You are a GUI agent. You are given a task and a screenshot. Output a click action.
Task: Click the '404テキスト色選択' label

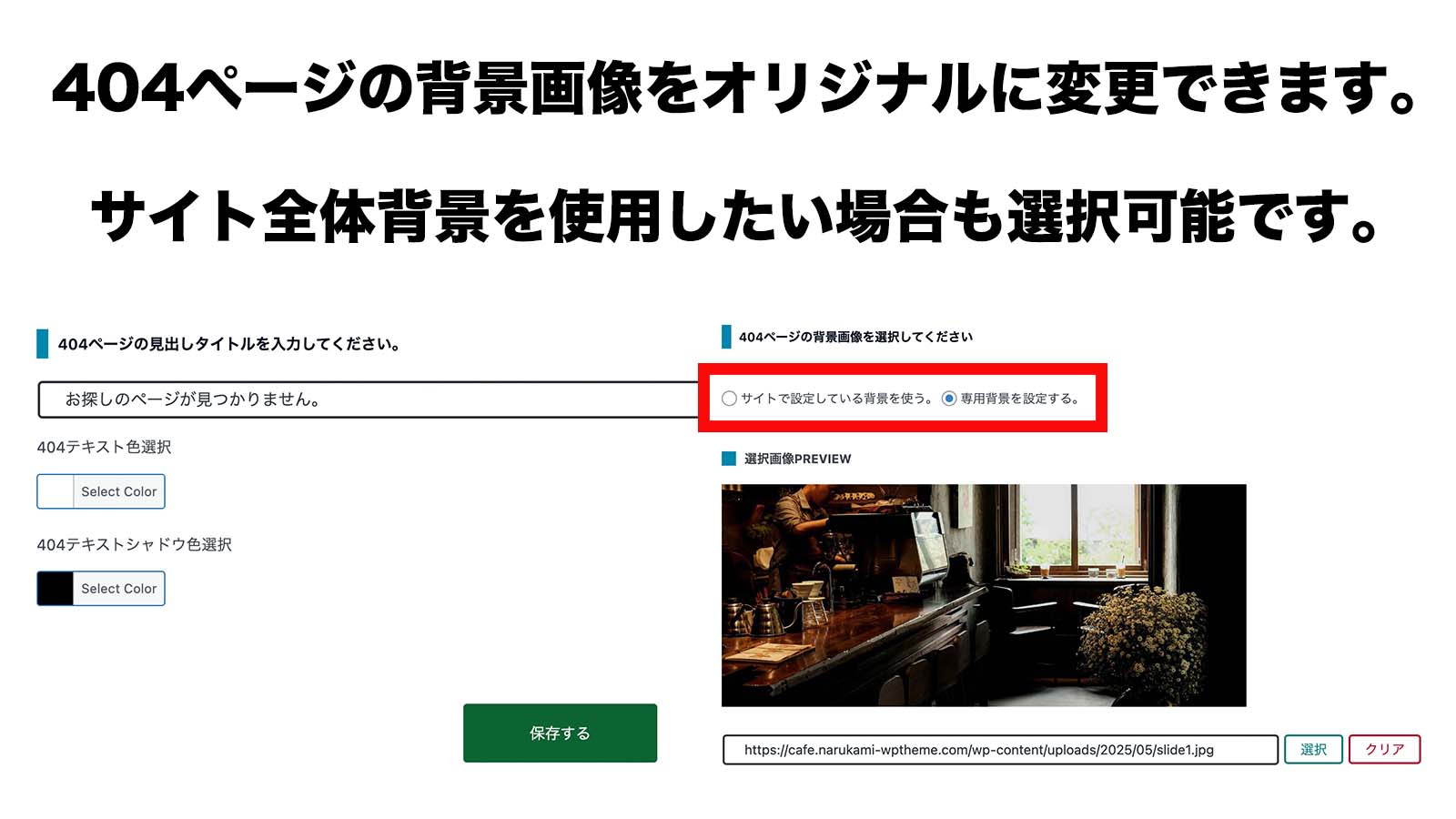[104, 447]
